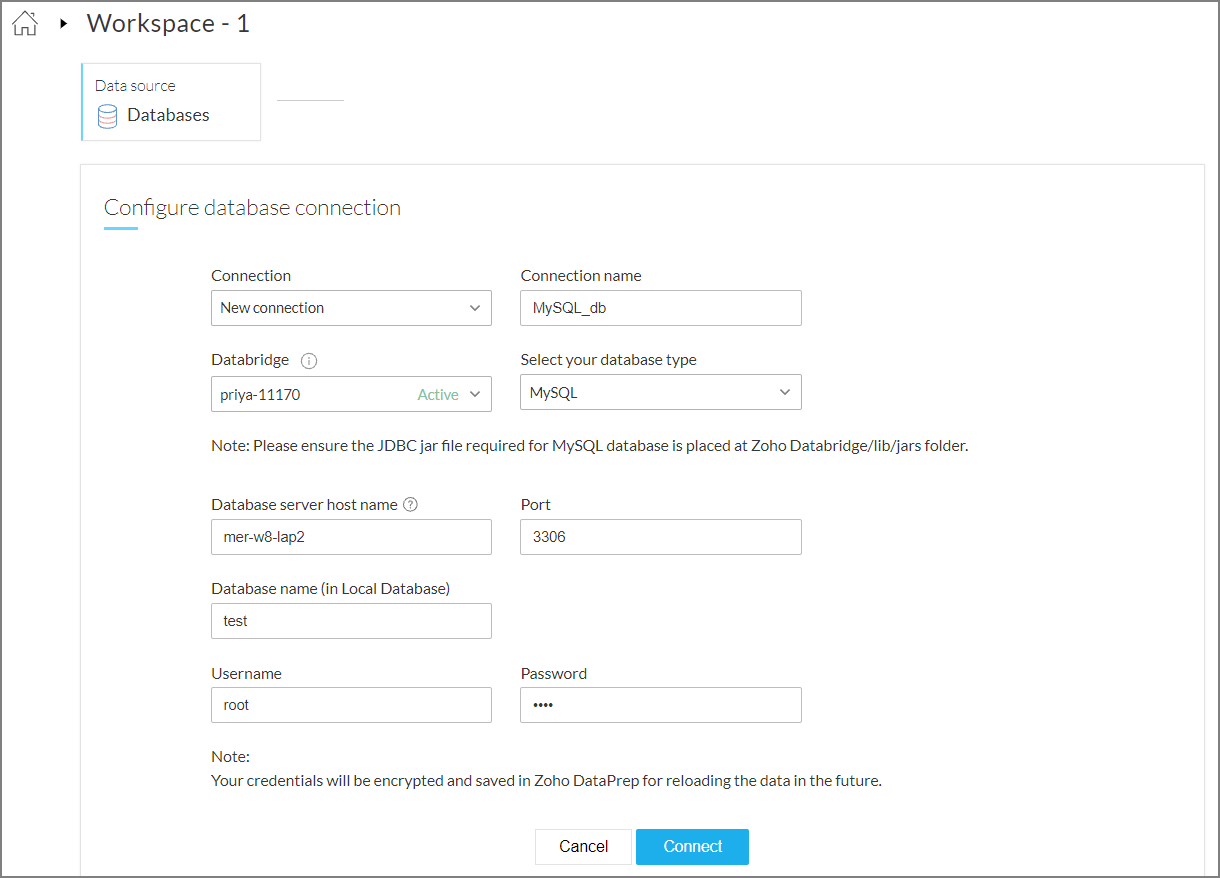Screen dimensions: 1220x878
Task: Click into the Port field
Action: click(661, 537)
